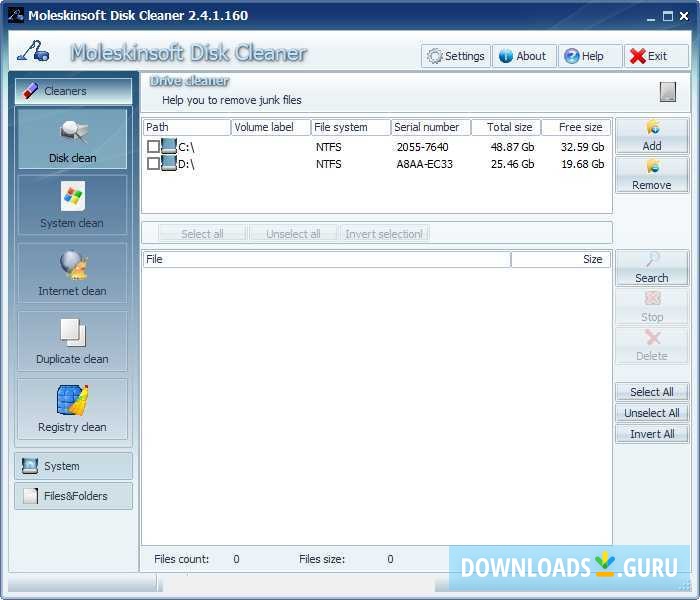Click free size 19.68 Gb
700x600 pixels.
[583, 164]
